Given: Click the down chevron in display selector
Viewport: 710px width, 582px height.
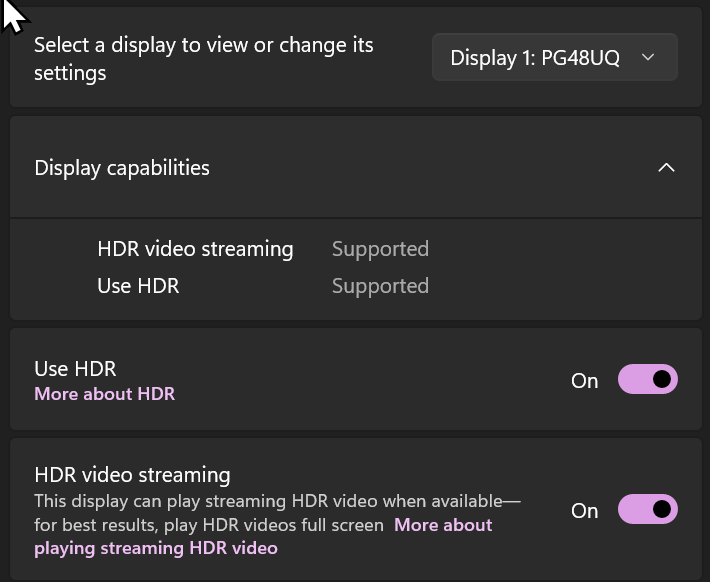Looking at the screenshot, I should pyautogui.click(x=648, y=58).
